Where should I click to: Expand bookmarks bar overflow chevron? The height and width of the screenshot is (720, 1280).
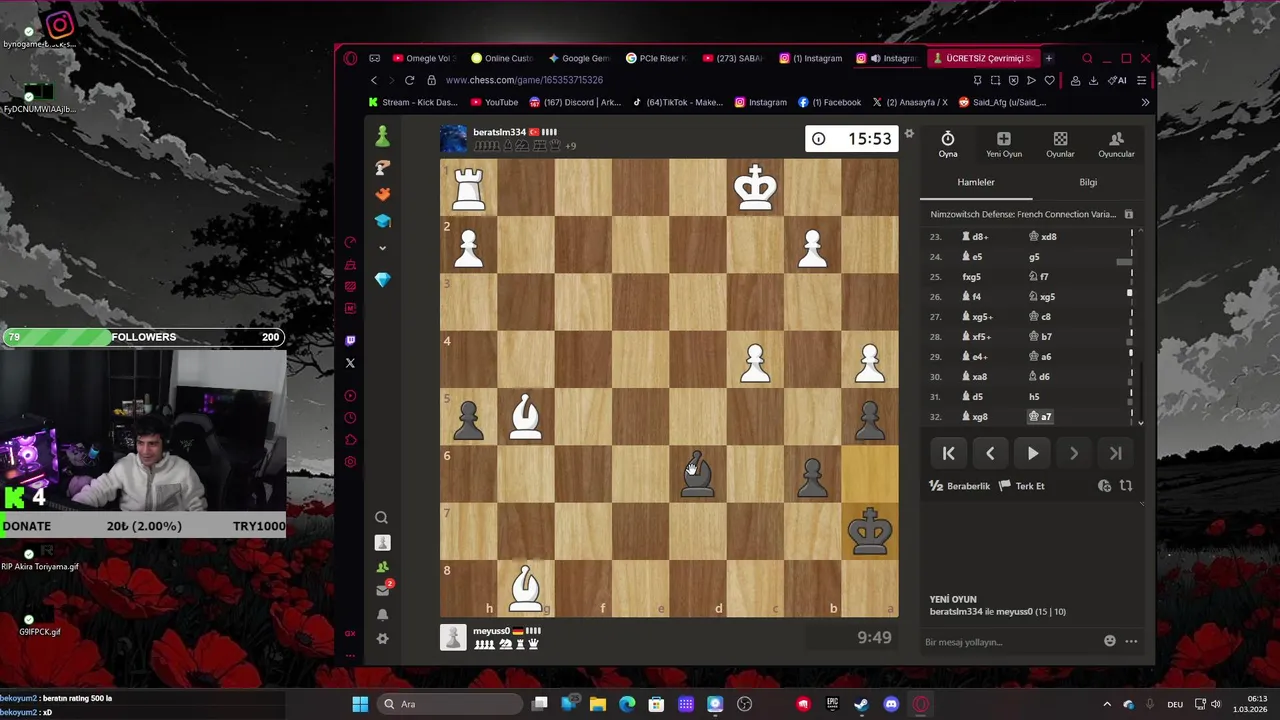click(1145, 102)
